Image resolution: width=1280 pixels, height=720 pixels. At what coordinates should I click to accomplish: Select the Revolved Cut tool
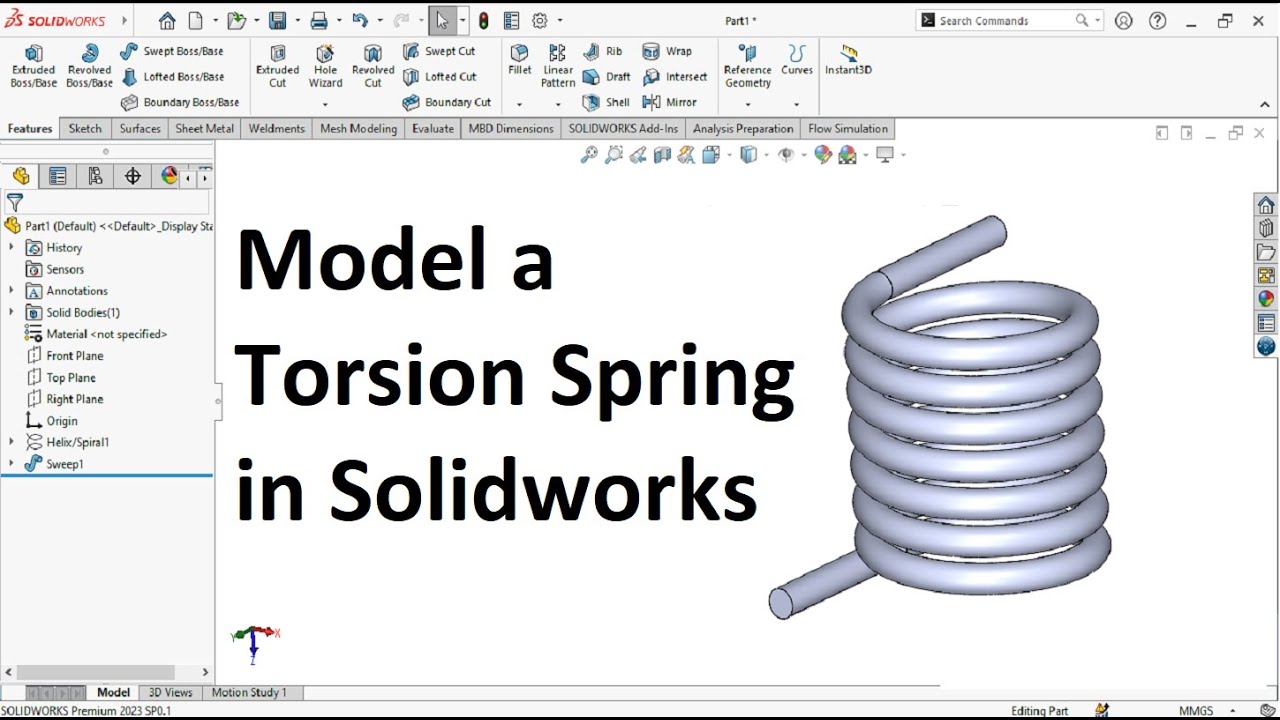(373, 66)
